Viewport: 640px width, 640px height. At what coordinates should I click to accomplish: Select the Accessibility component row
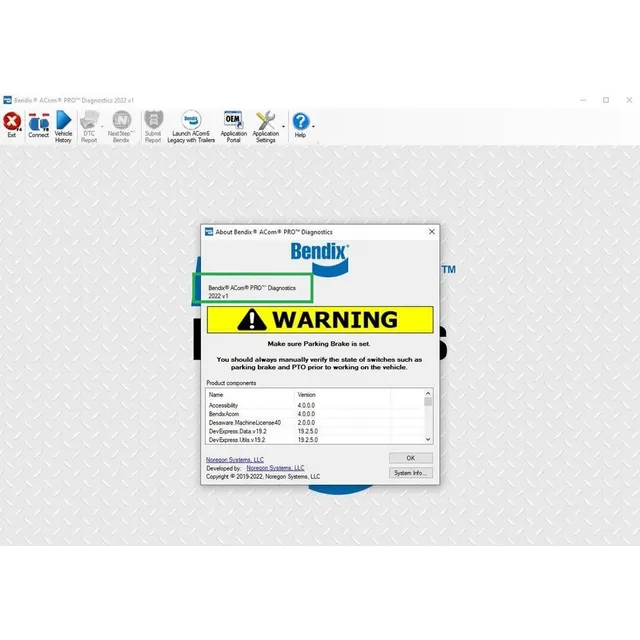(x=315, y=405)
